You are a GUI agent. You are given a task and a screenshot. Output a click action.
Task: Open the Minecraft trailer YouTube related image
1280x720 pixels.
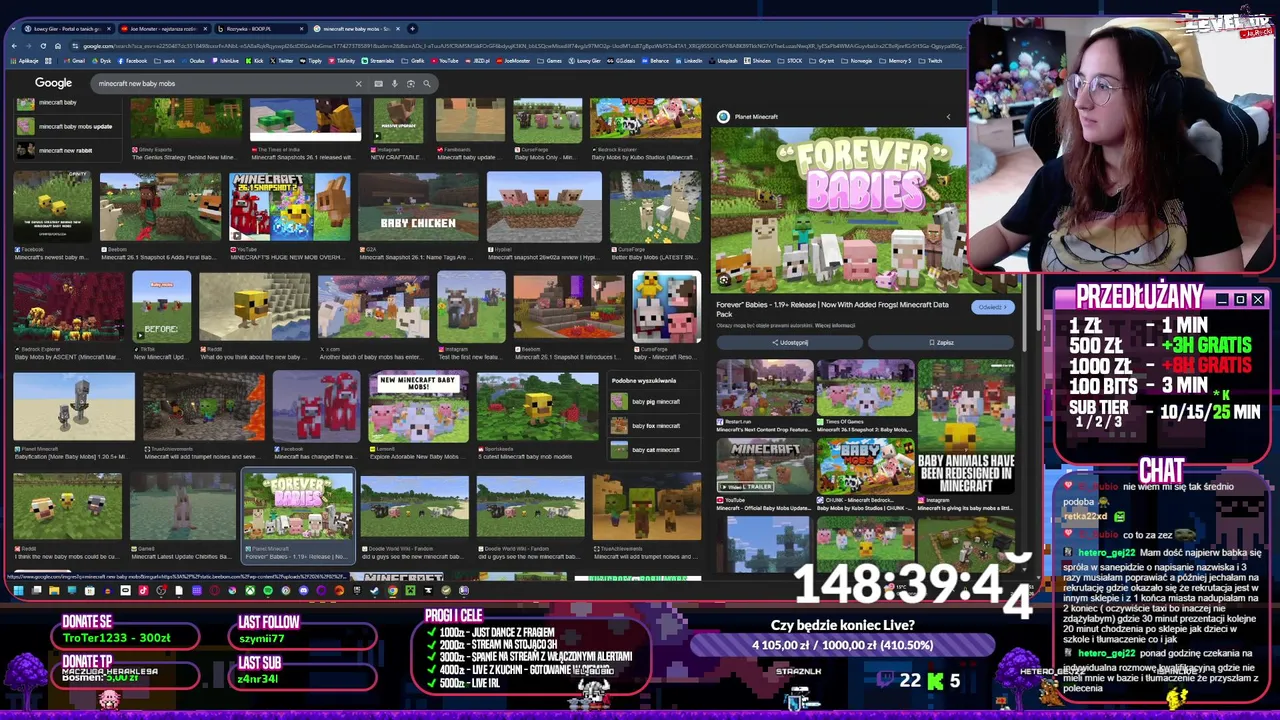tap(764, 465)
